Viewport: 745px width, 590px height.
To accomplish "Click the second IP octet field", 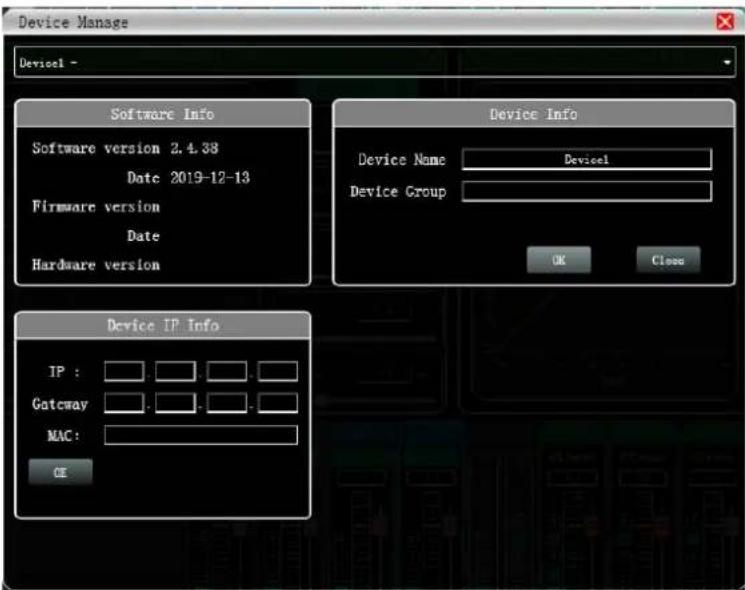I will [175, 371].
